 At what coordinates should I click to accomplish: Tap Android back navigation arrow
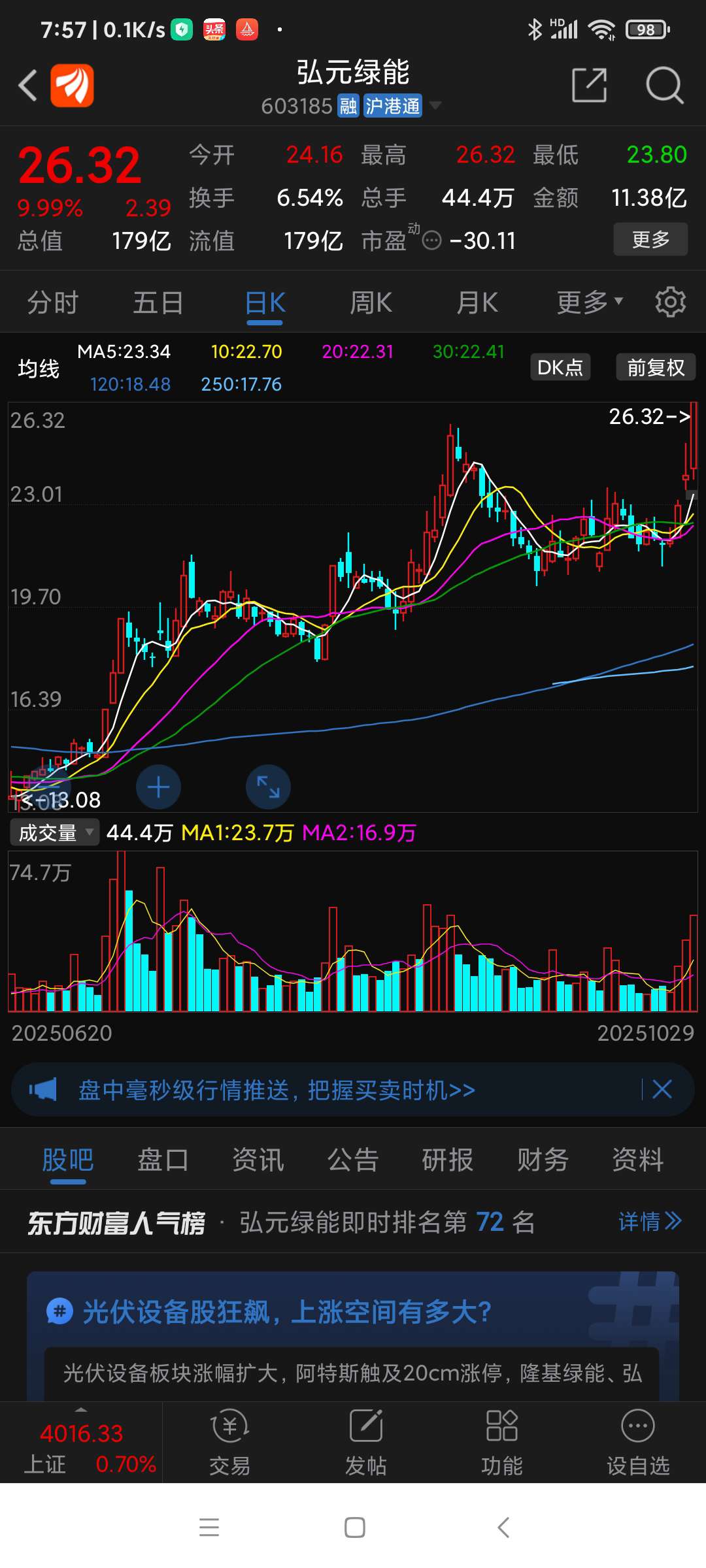pos(503,1527)
